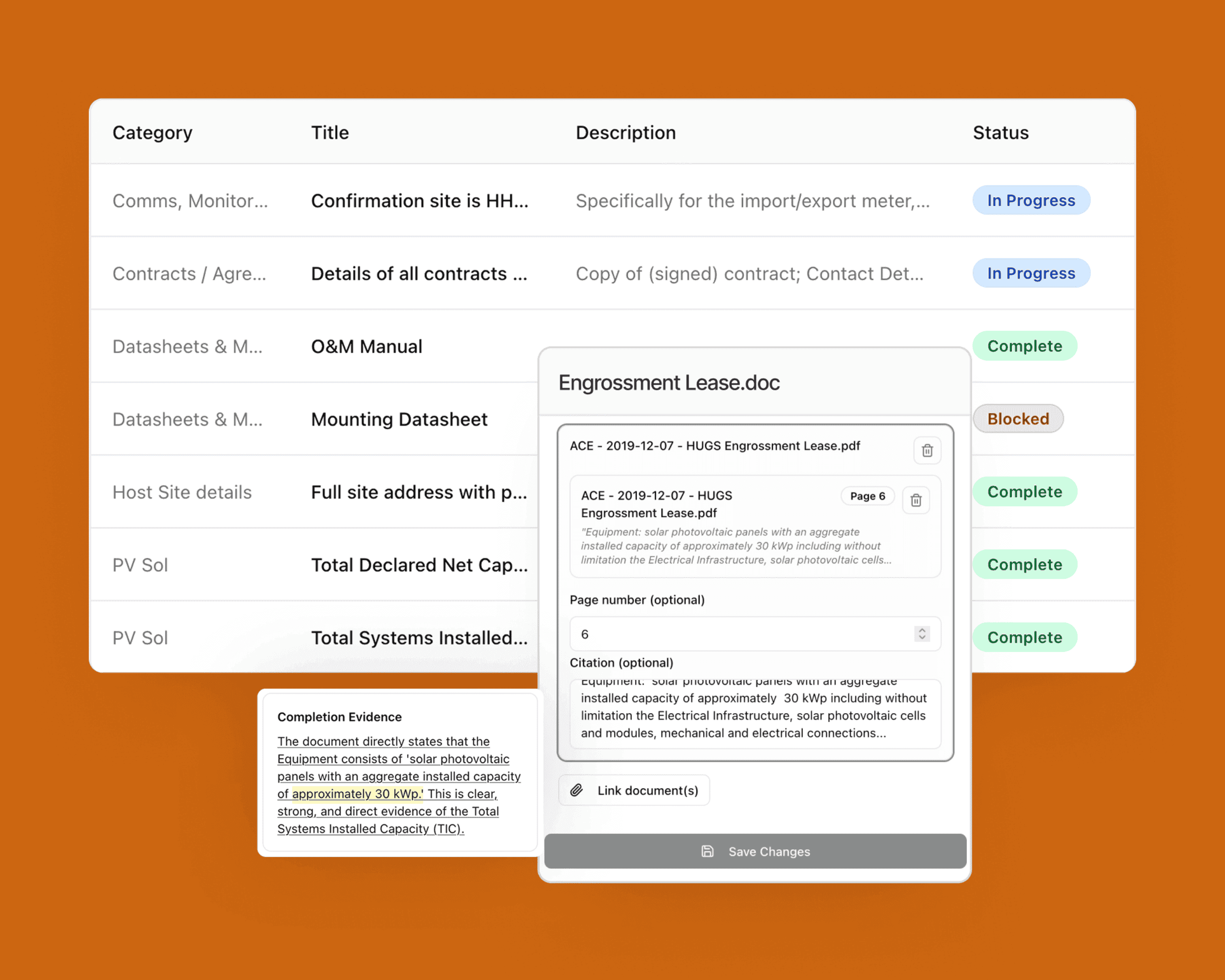Viewport: 1225px width, 980px height.
Task: Sort by the Category column header
Action: pos(152,132)
